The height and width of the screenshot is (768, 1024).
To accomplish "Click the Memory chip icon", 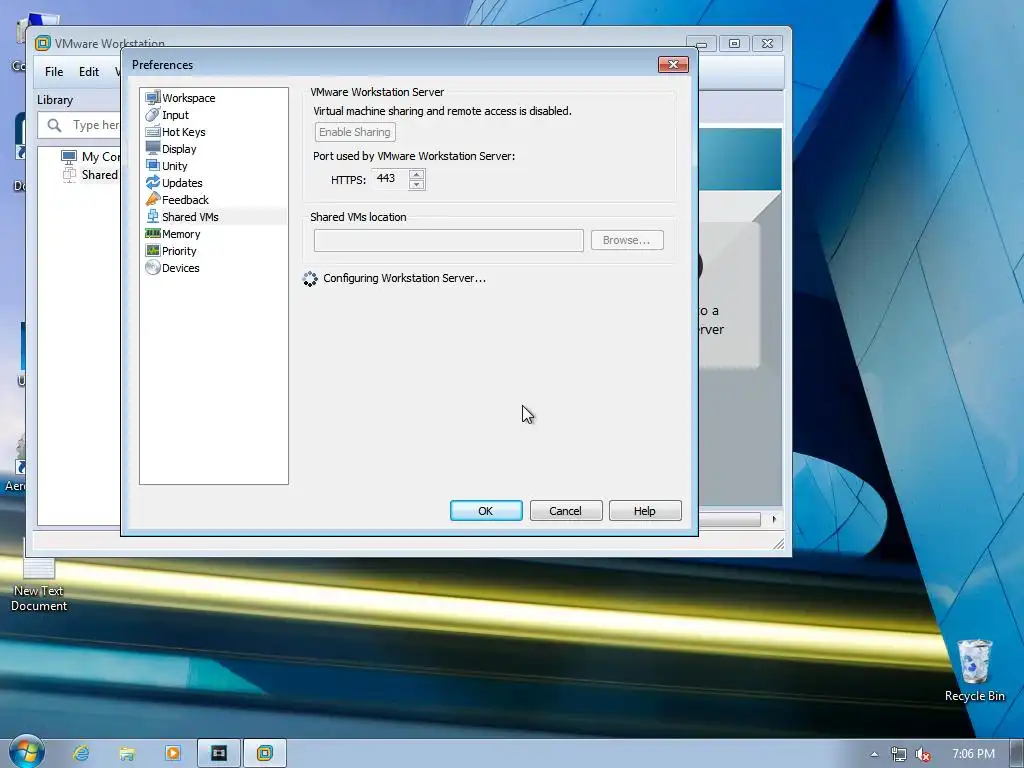I will coord(153,233).
